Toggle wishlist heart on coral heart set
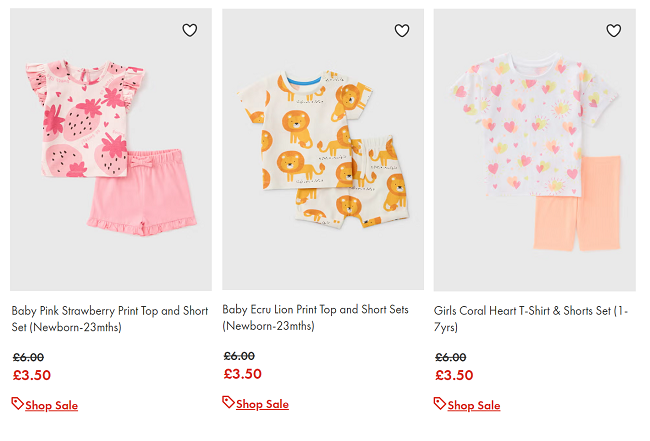The height and width of the screenshot is (441, 650). point(613,31)
